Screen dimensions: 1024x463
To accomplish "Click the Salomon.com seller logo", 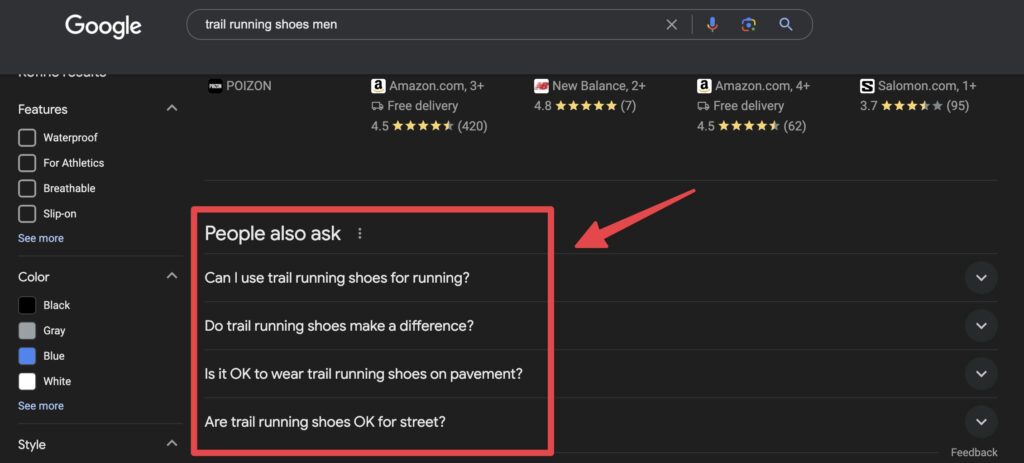I will pyautogui.click(x=867, y=86).
